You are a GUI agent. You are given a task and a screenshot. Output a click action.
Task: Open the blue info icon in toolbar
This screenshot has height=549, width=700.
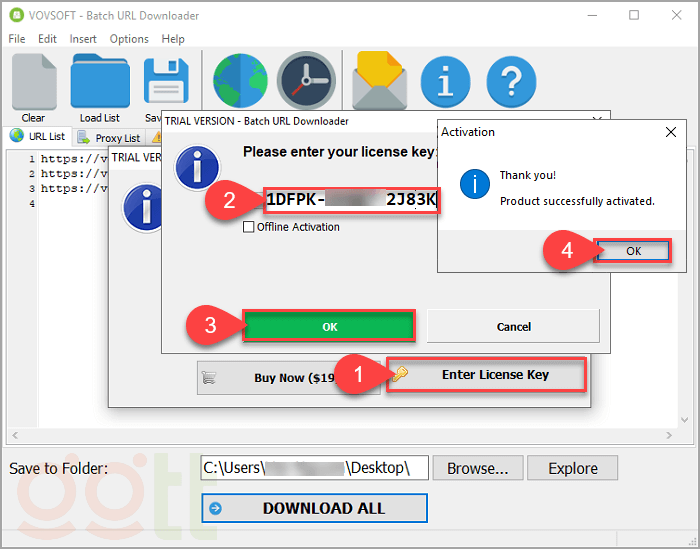[445, 82]
